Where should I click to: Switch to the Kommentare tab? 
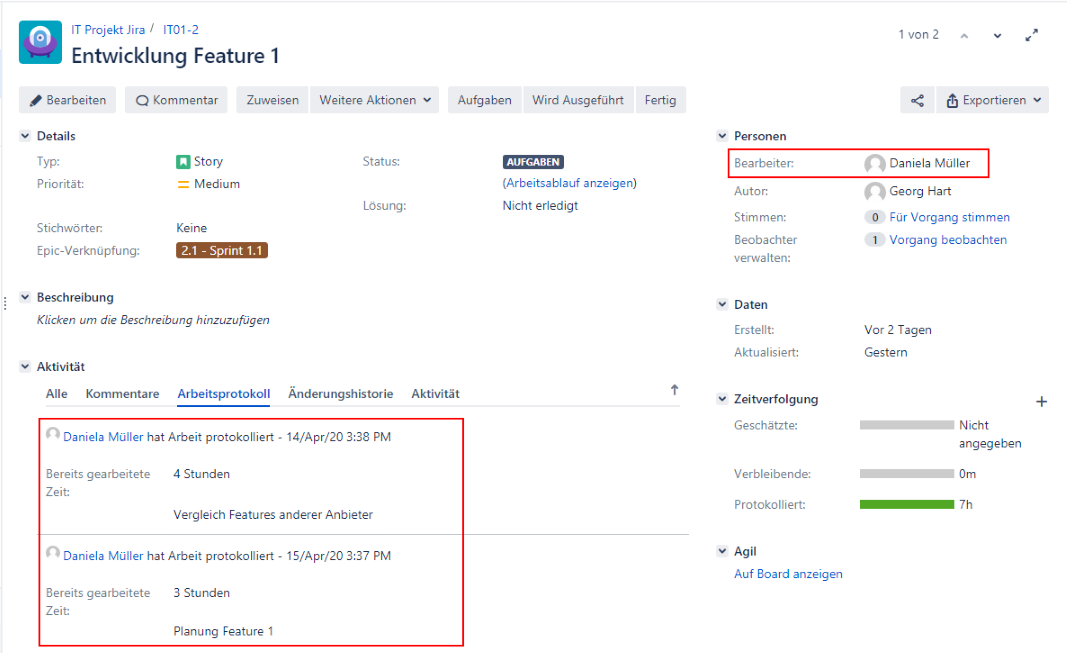[122, 394]
